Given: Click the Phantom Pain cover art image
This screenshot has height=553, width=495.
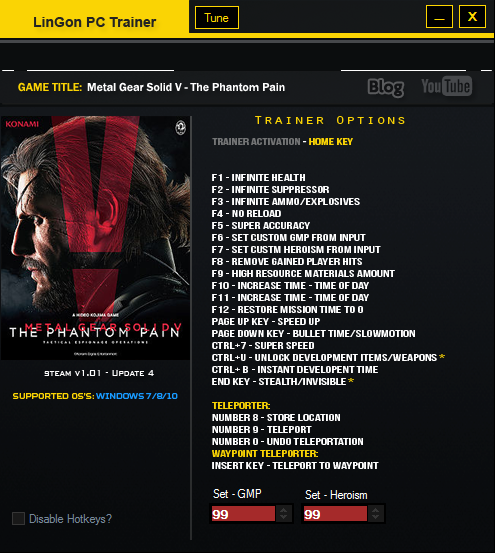Looking at the screenshot, I should pyautogui.click(x=95, y=238).
